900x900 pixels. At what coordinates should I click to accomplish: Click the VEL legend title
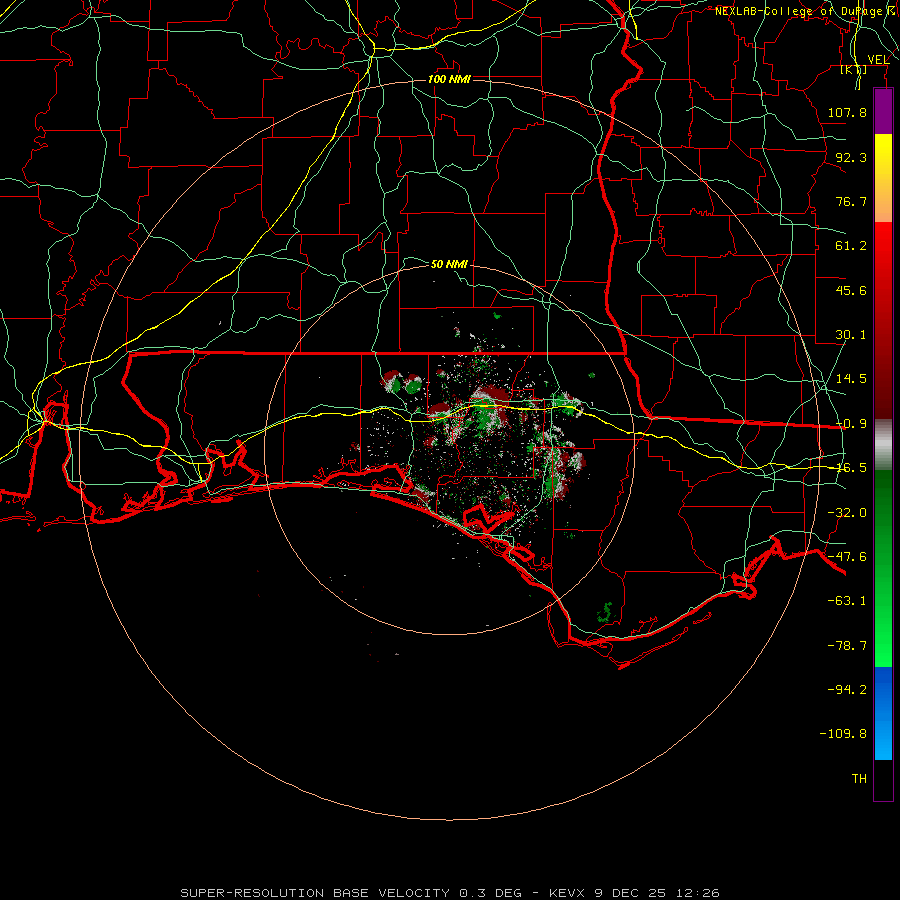point(878,60)
